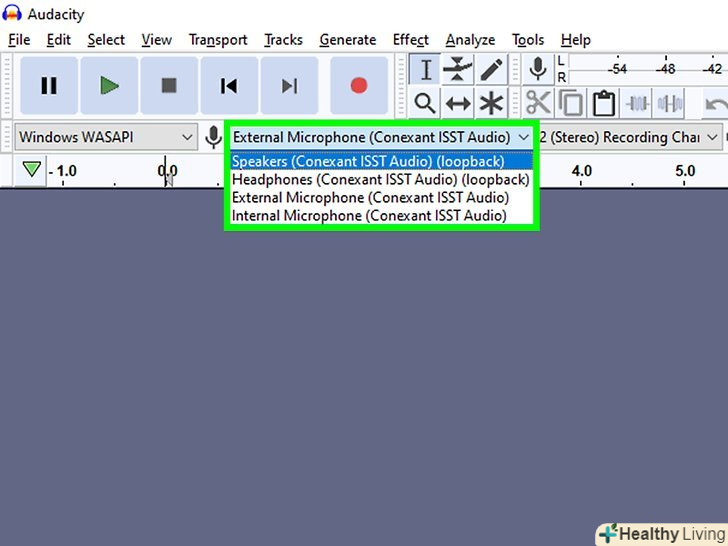This screenshot has height=546, width=728.
Task: Click the Trim audio outside selection icon
Action: coord(637,103)
